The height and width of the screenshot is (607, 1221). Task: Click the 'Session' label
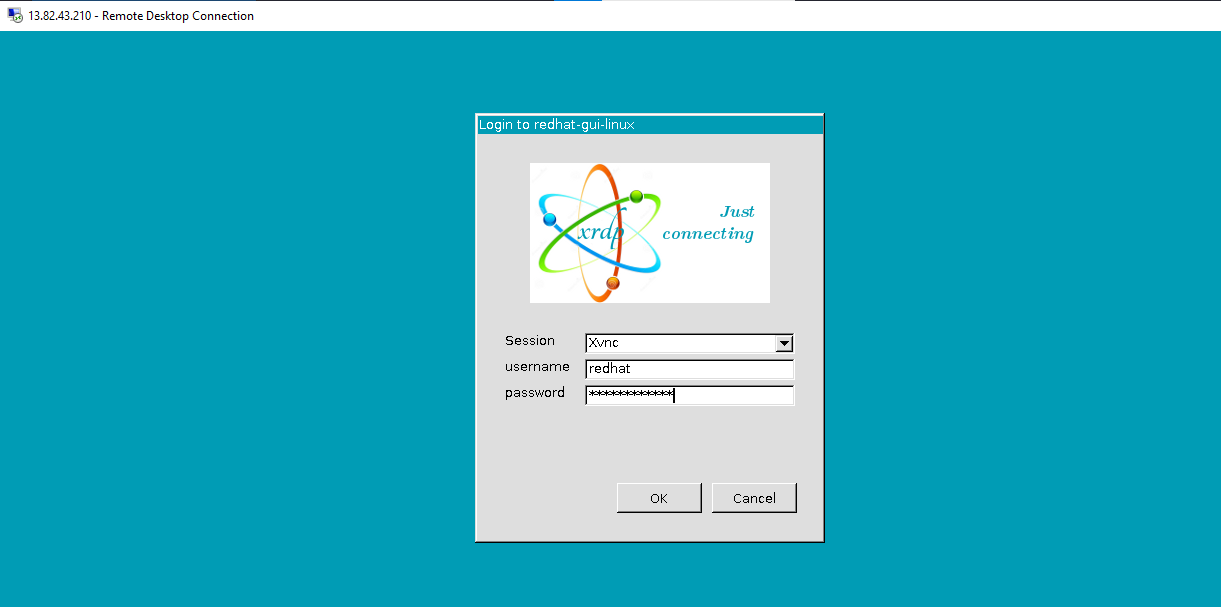530,341
